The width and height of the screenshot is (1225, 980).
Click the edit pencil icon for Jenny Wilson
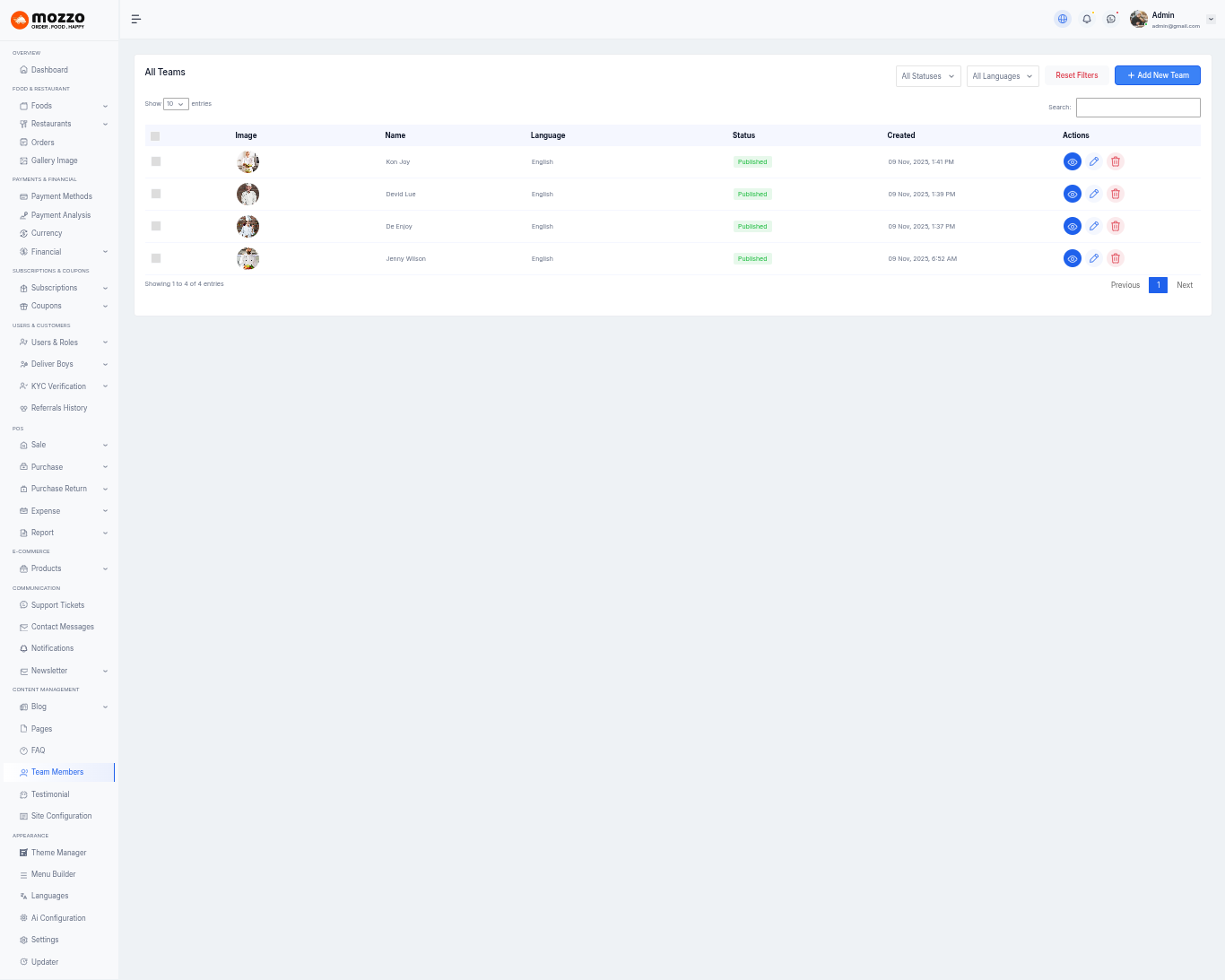(x=1094, y=258)
